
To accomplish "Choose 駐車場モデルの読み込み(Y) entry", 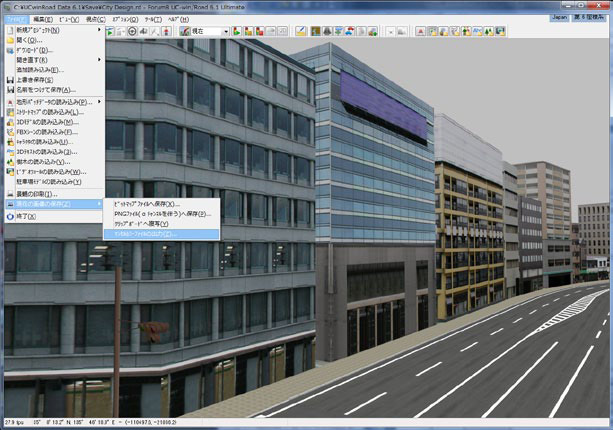I will [x=54, y=182].
